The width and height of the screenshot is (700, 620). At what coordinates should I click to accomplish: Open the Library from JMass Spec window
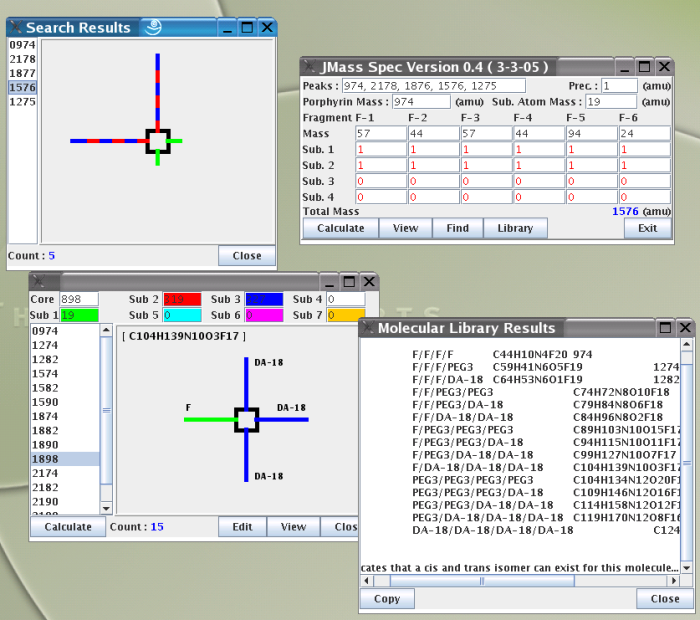tap(515, 228)
